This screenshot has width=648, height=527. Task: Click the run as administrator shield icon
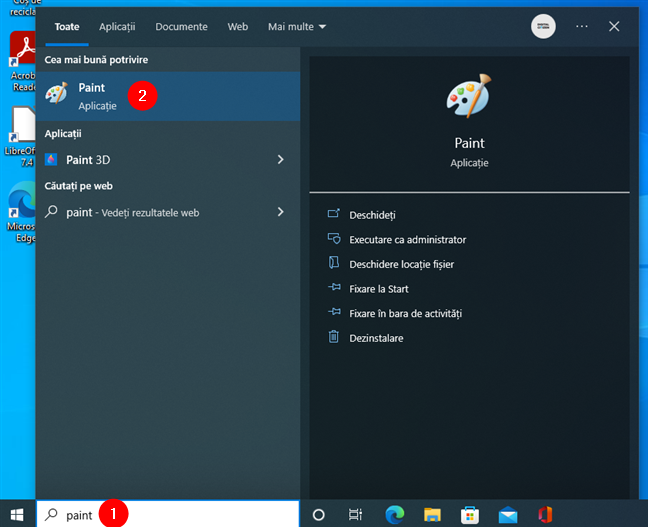coord(334,238)
